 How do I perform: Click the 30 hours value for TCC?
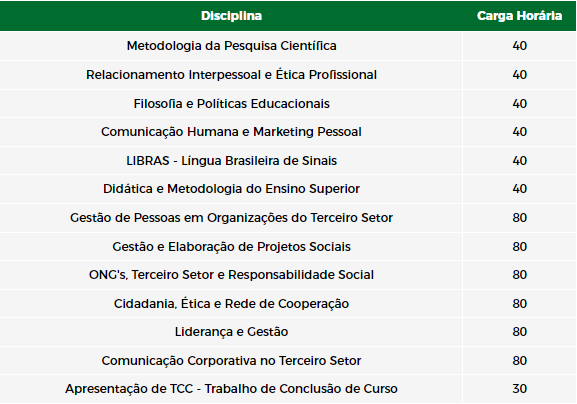pyautogui.click(x=520, y=389)
